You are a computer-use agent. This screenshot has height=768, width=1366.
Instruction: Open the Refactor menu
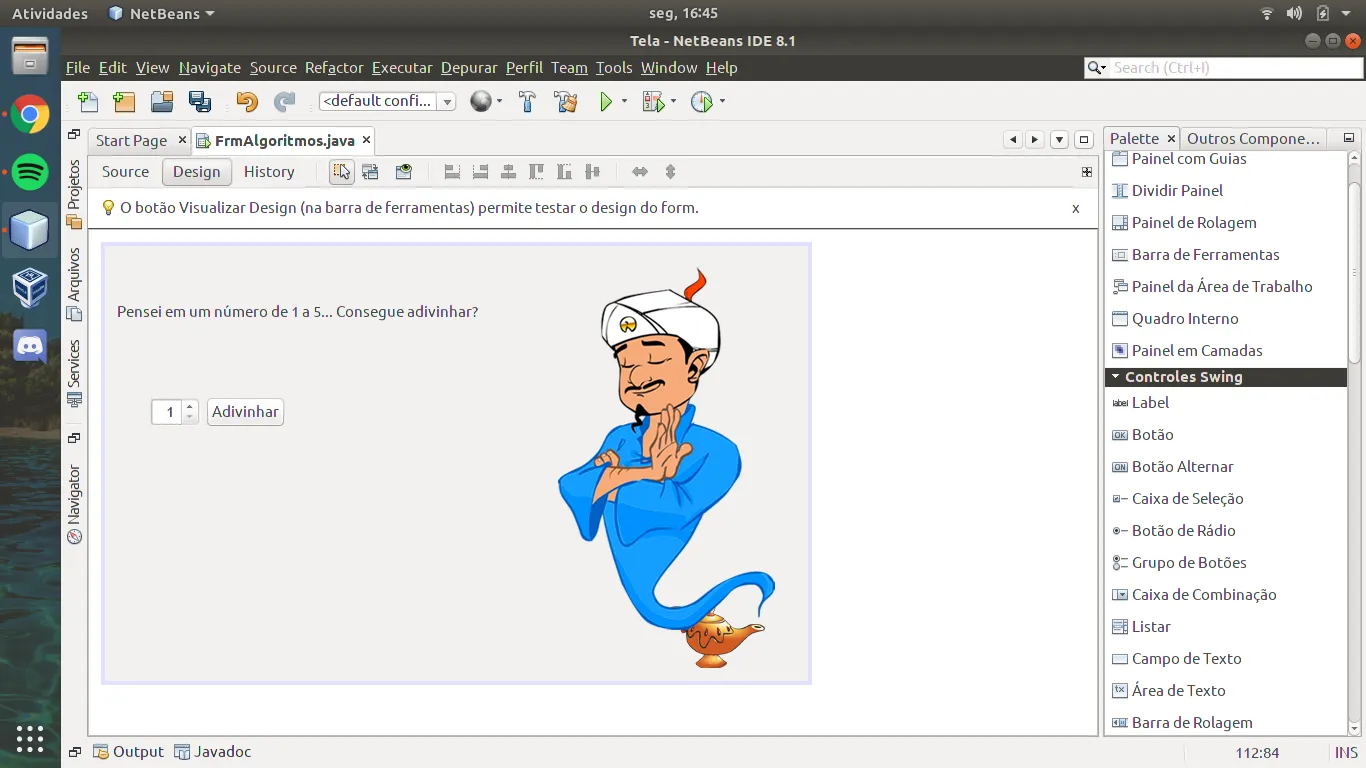coord(333,68)
